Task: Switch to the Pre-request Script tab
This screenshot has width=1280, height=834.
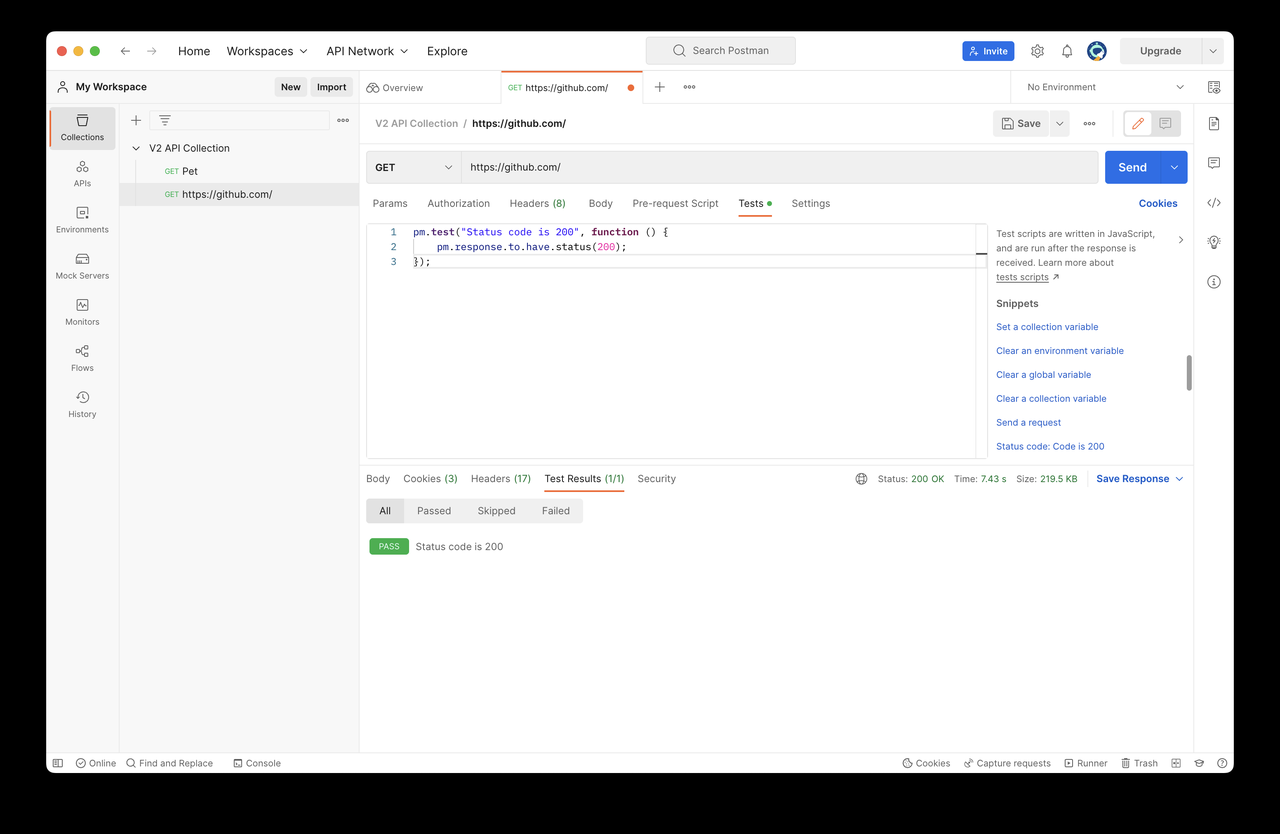Action: point(675,203)
